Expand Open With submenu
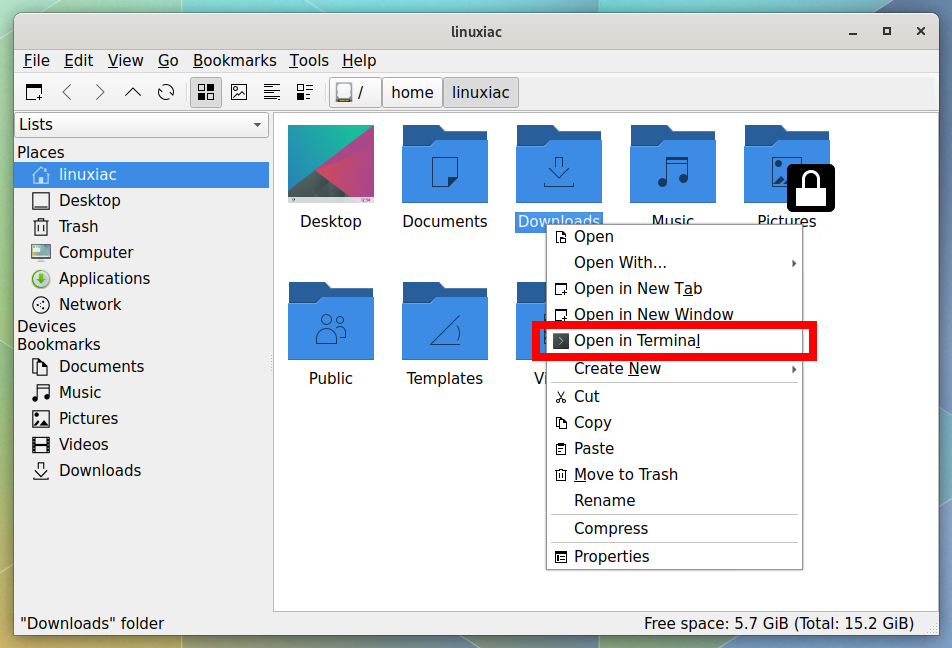This screenshot has height=648, width=952. pyautogui.click(x=674, y=263)
